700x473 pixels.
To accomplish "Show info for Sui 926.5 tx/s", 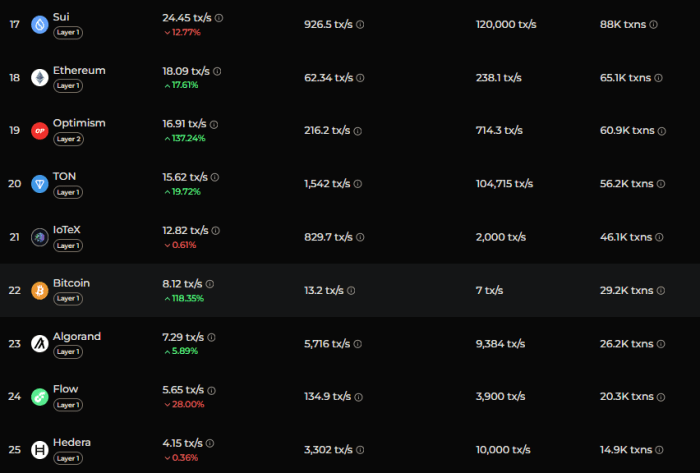I will point(360,25).
